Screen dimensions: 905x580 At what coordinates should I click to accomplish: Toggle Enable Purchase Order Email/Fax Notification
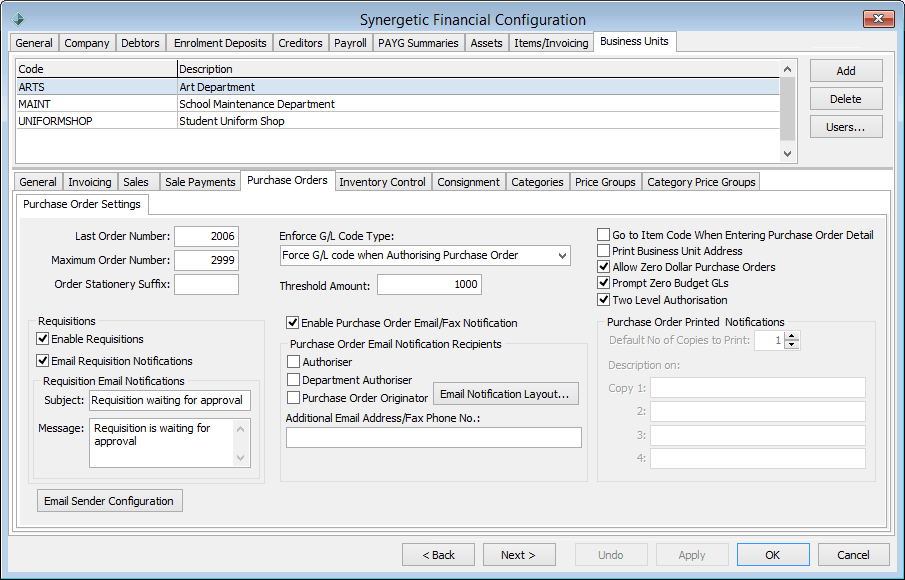(x=293, y=323)
